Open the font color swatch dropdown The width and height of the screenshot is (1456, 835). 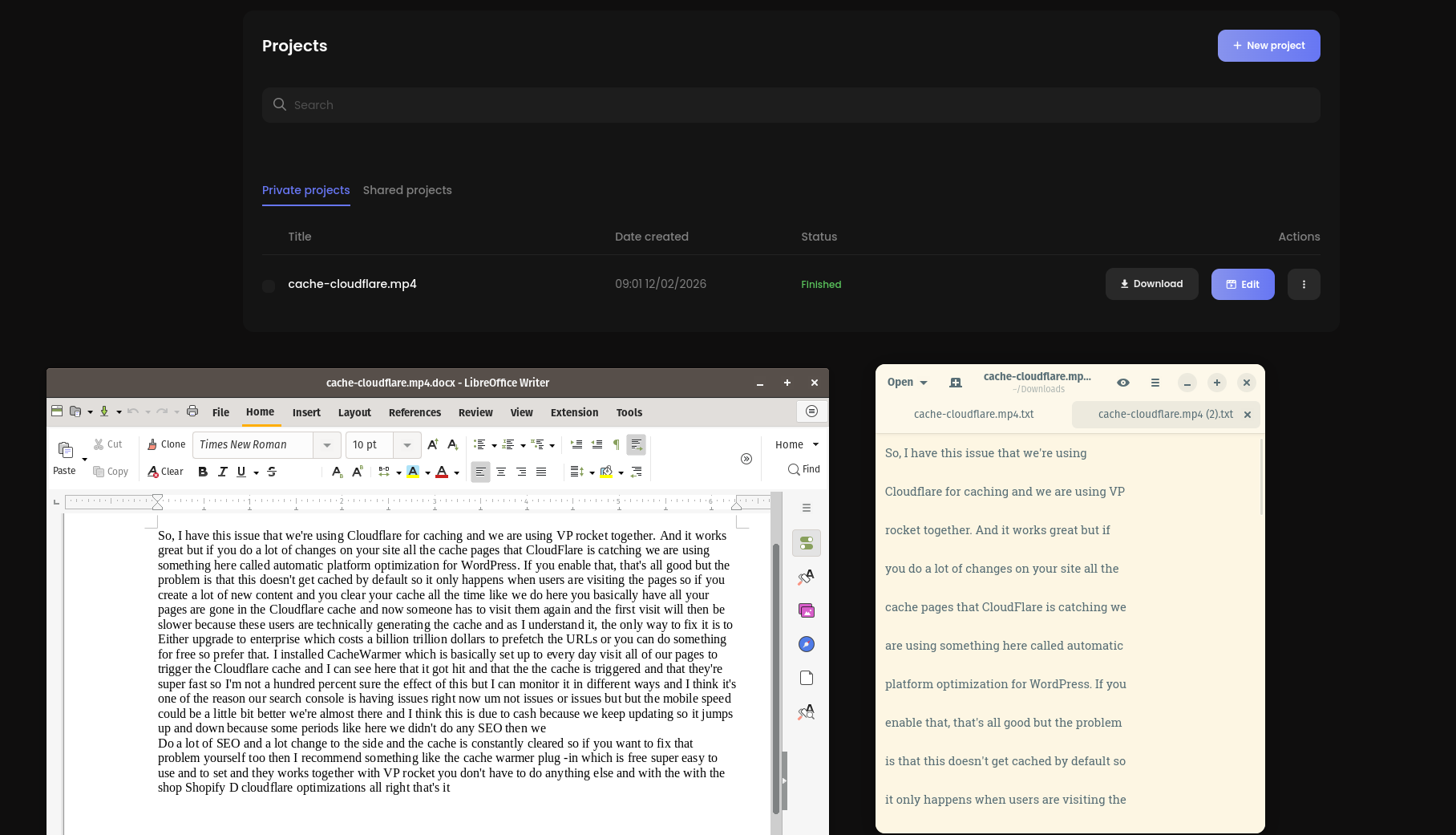coord(455,472)
